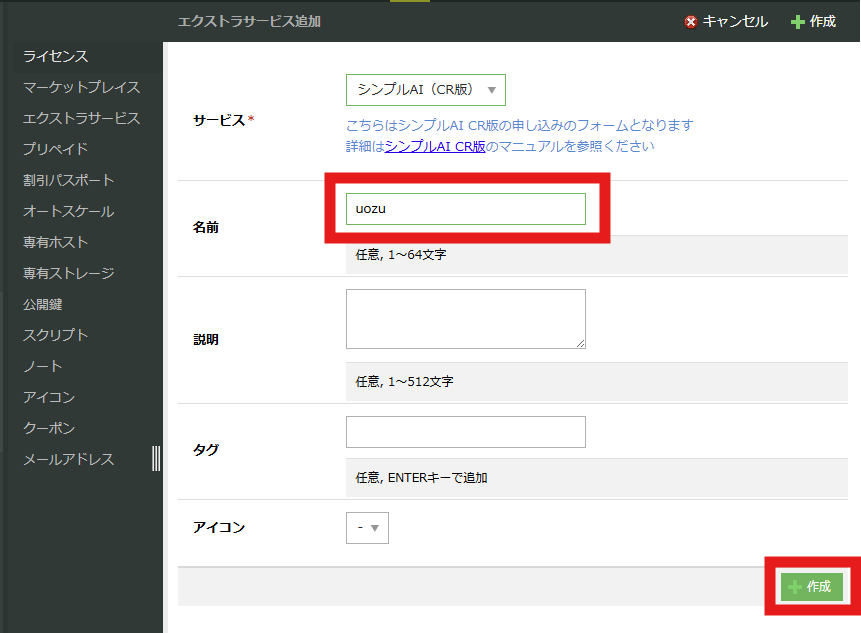861x633 pixels.
Task: Focus the 説明 description textarea
Action: click(465, 319)
